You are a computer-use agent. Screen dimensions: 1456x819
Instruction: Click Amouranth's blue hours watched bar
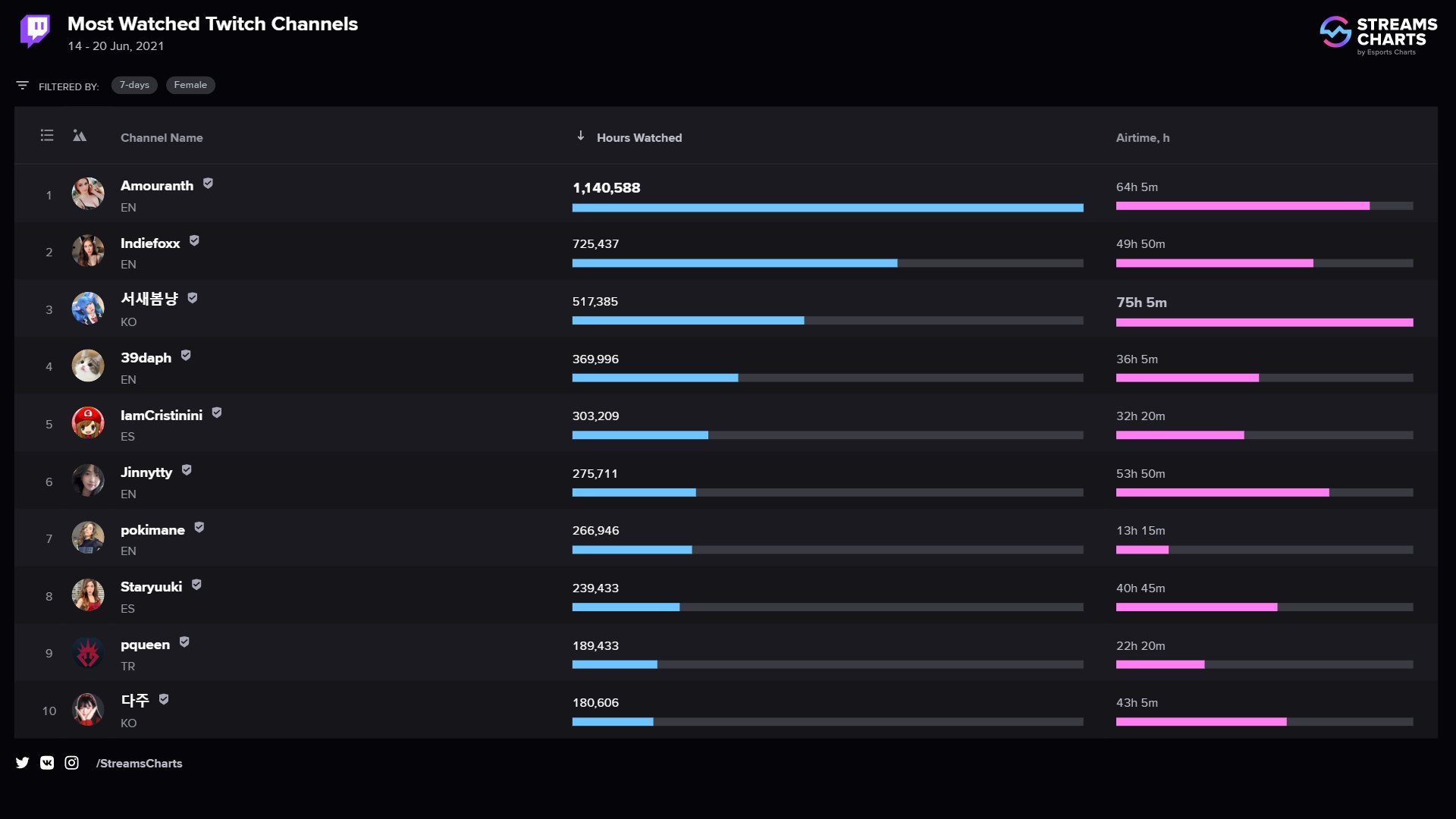click(x=827, y=208)
